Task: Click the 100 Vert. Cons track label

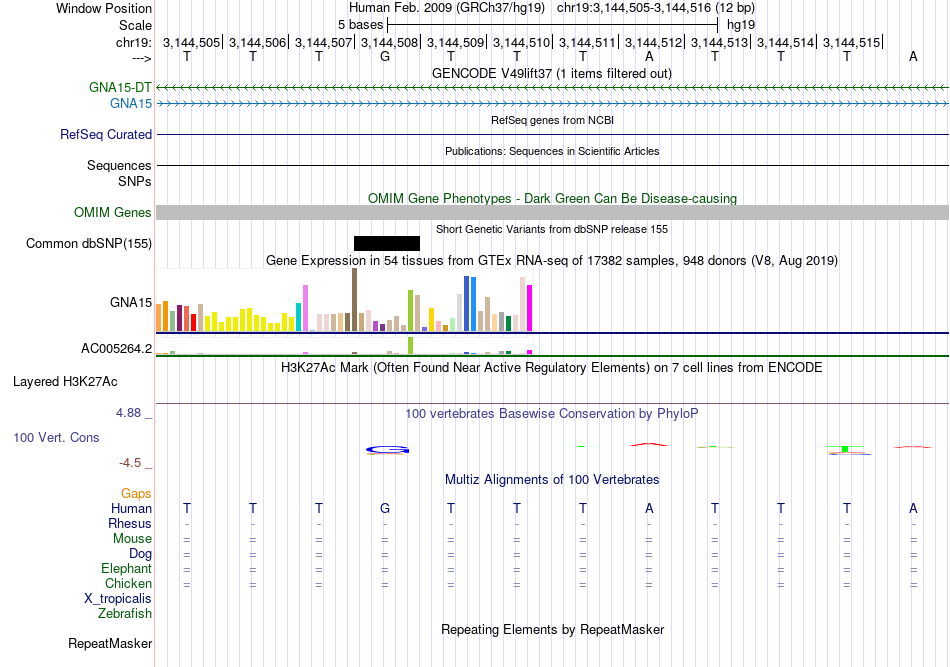Action: 56,437
